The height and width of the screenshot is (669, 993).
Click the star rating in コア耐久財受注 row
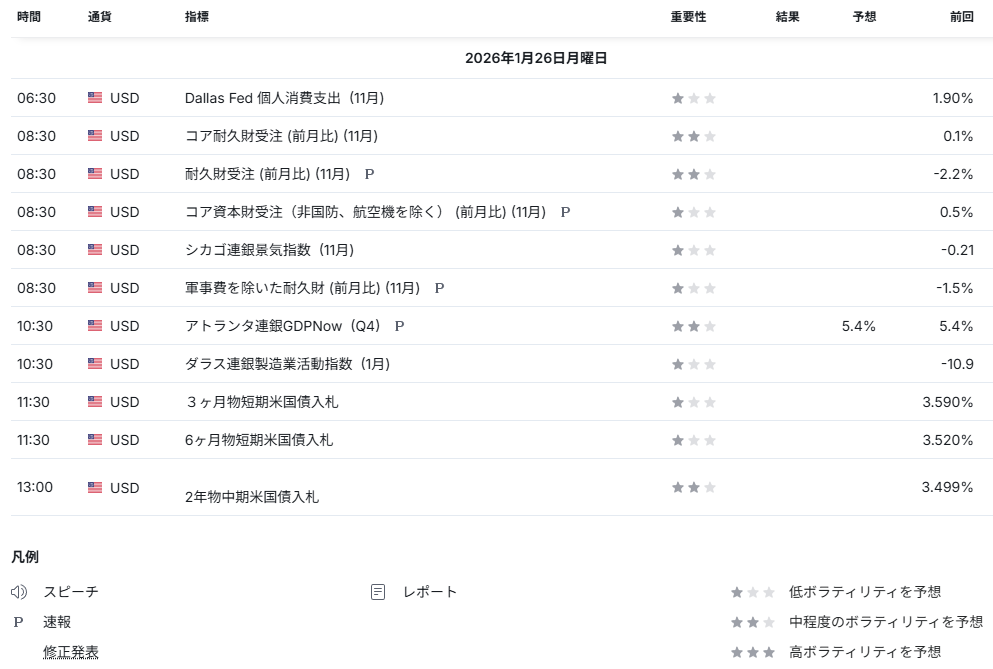693,136
